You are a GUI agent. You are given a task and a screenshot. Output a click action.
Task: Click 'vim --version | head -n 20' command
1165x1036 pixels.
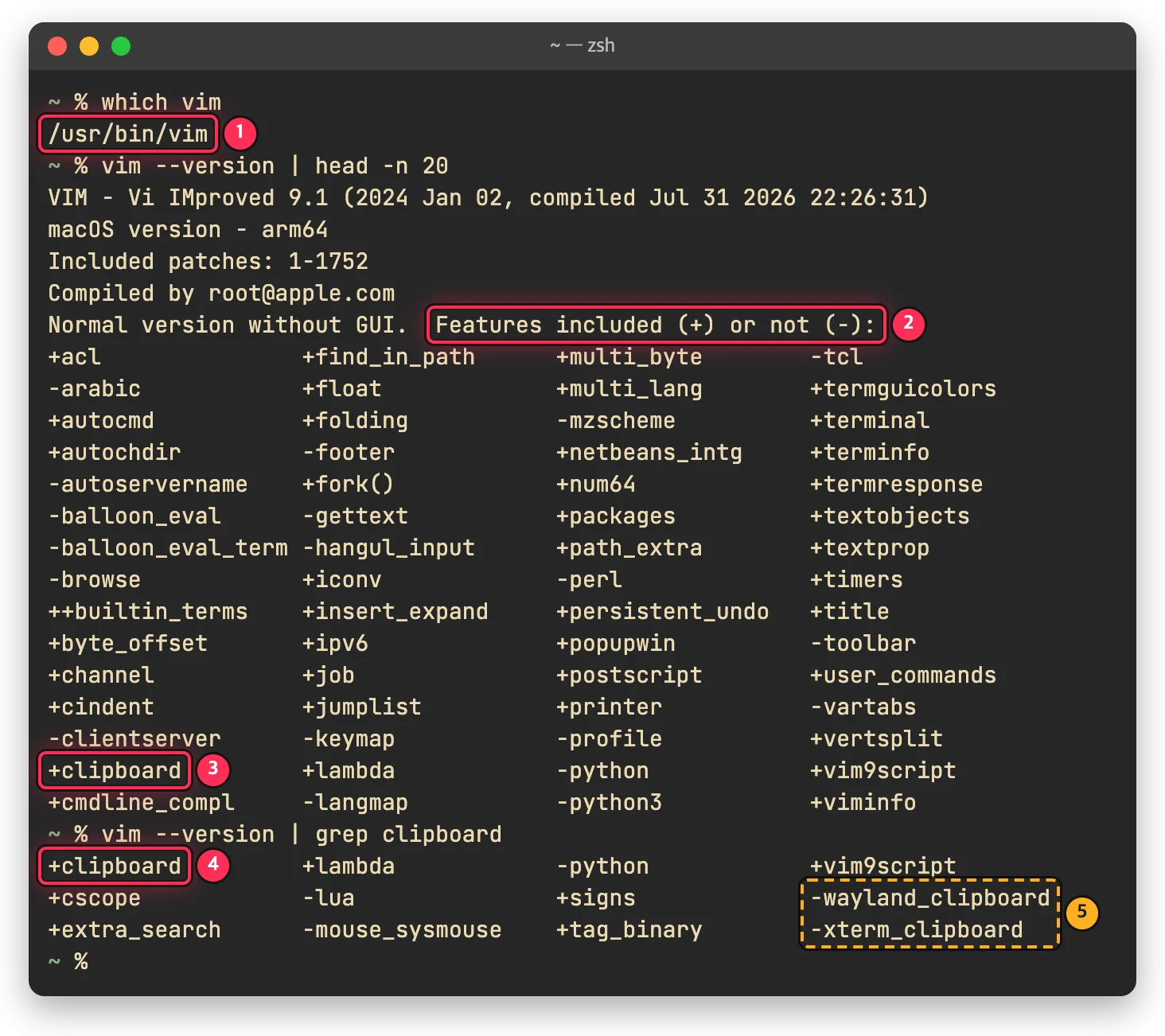275,166
